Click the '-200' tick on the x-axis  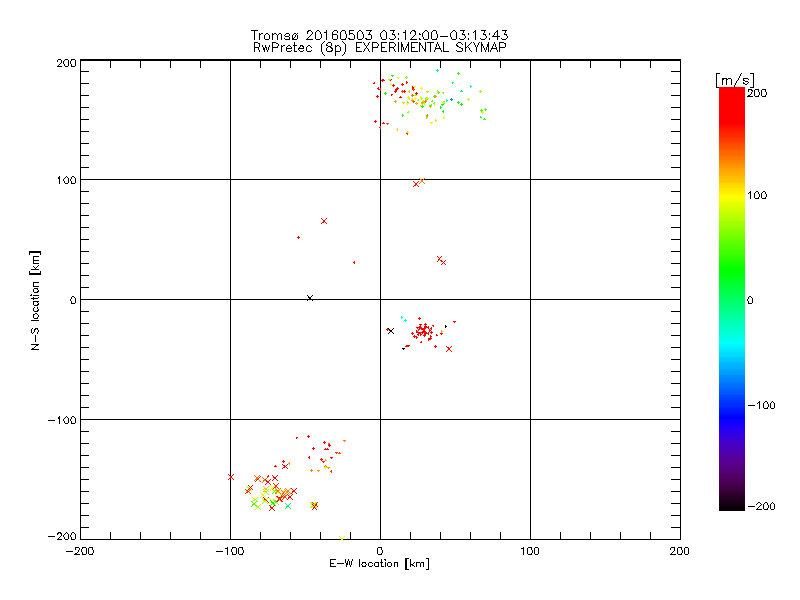click(80, 551)
